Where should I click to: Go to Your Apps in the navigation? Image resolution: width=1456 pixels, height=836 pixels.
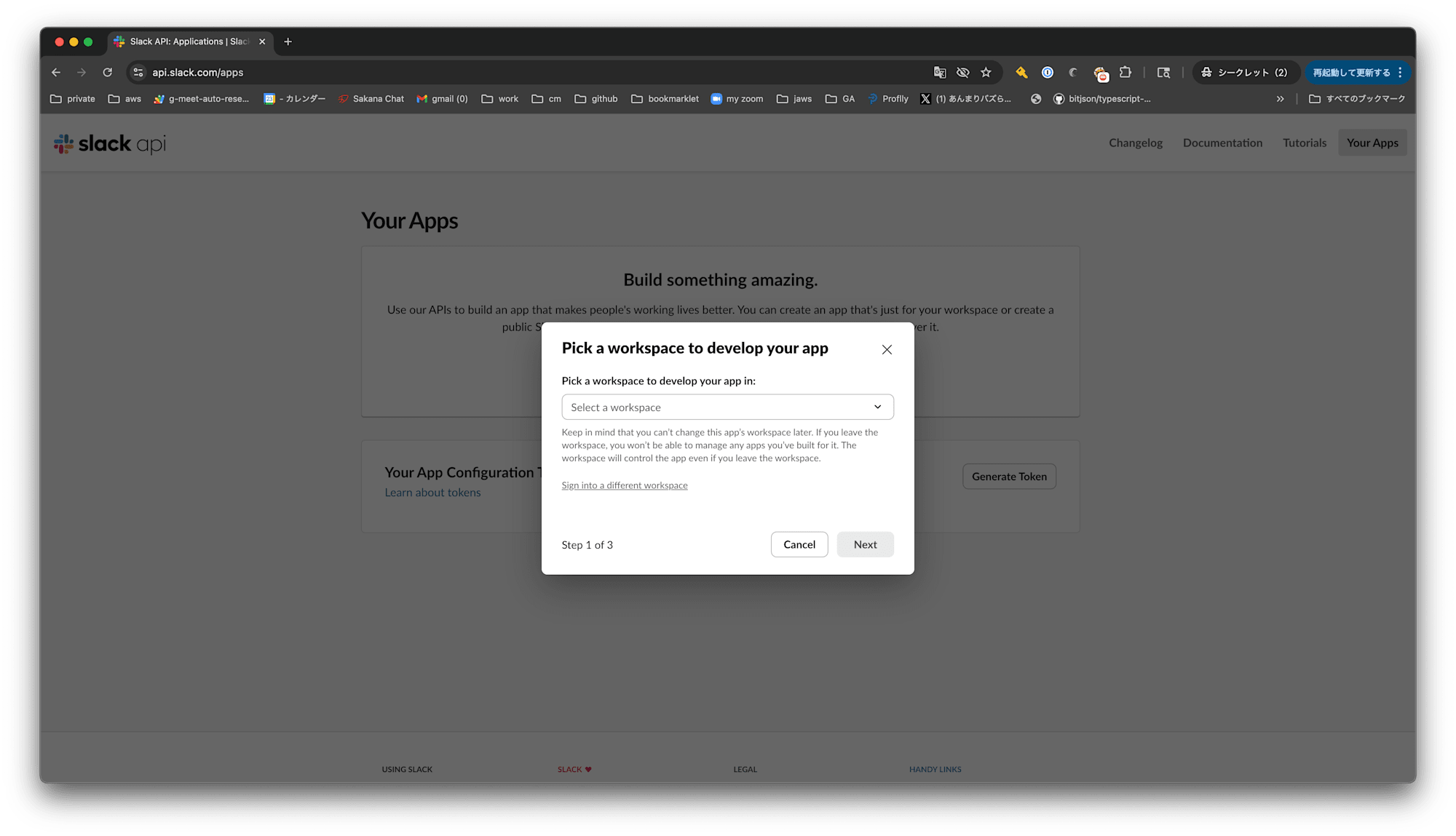tap(1372, 143)
